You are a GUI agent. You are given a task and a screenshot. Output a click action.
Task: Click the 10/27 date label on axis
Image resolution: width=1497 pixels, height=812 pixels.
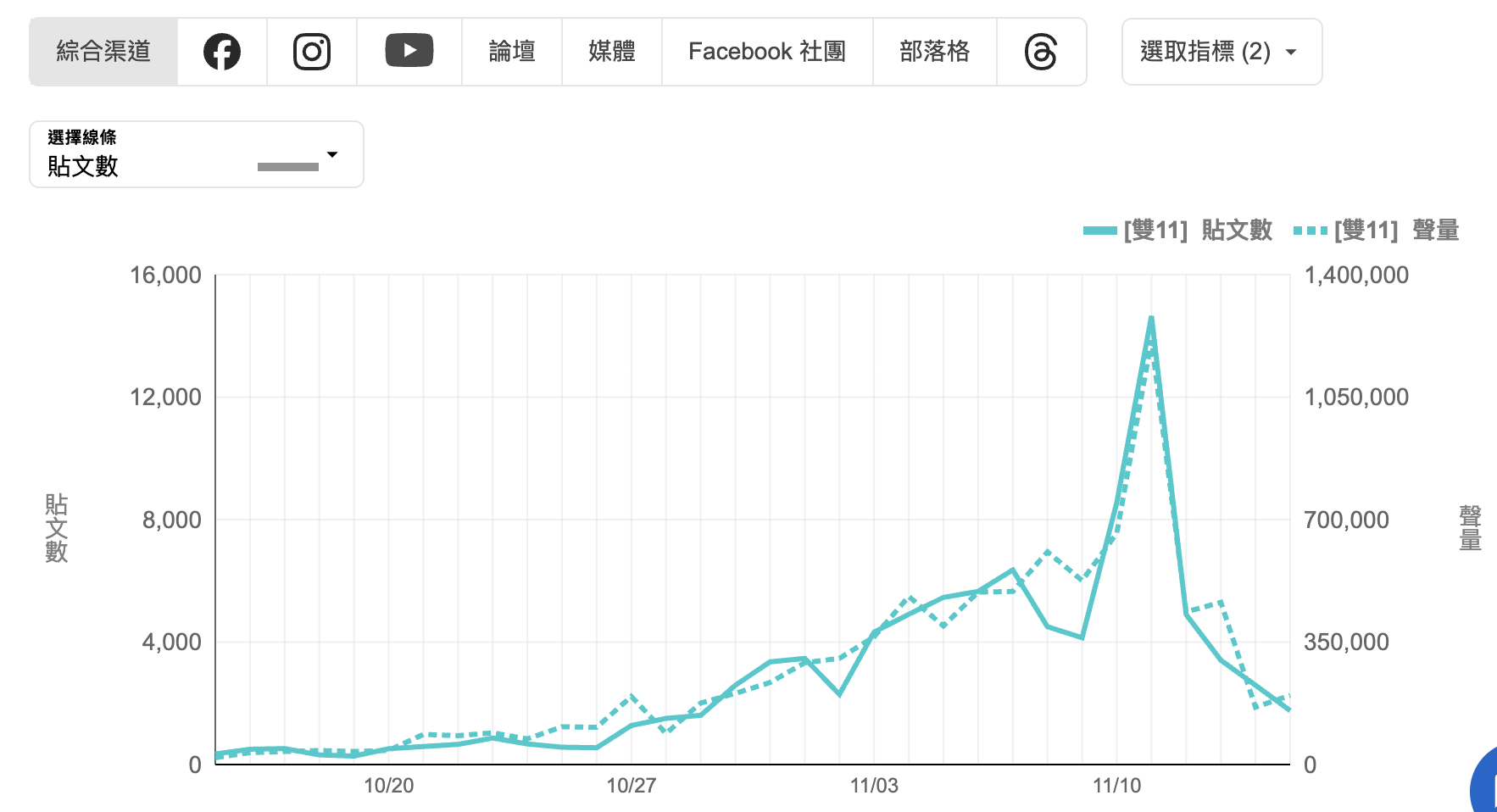[632, 786]
